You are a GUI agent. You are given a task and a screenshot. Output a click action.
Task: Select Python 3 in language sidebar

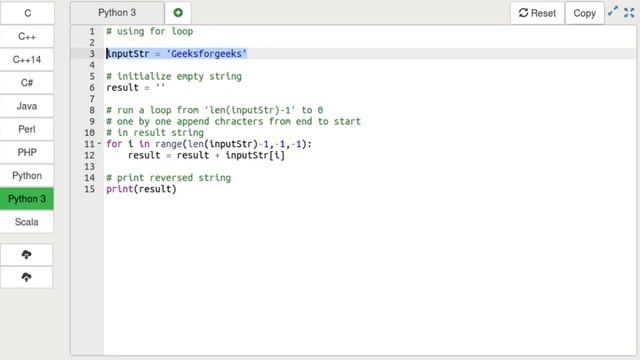[27, 199]
